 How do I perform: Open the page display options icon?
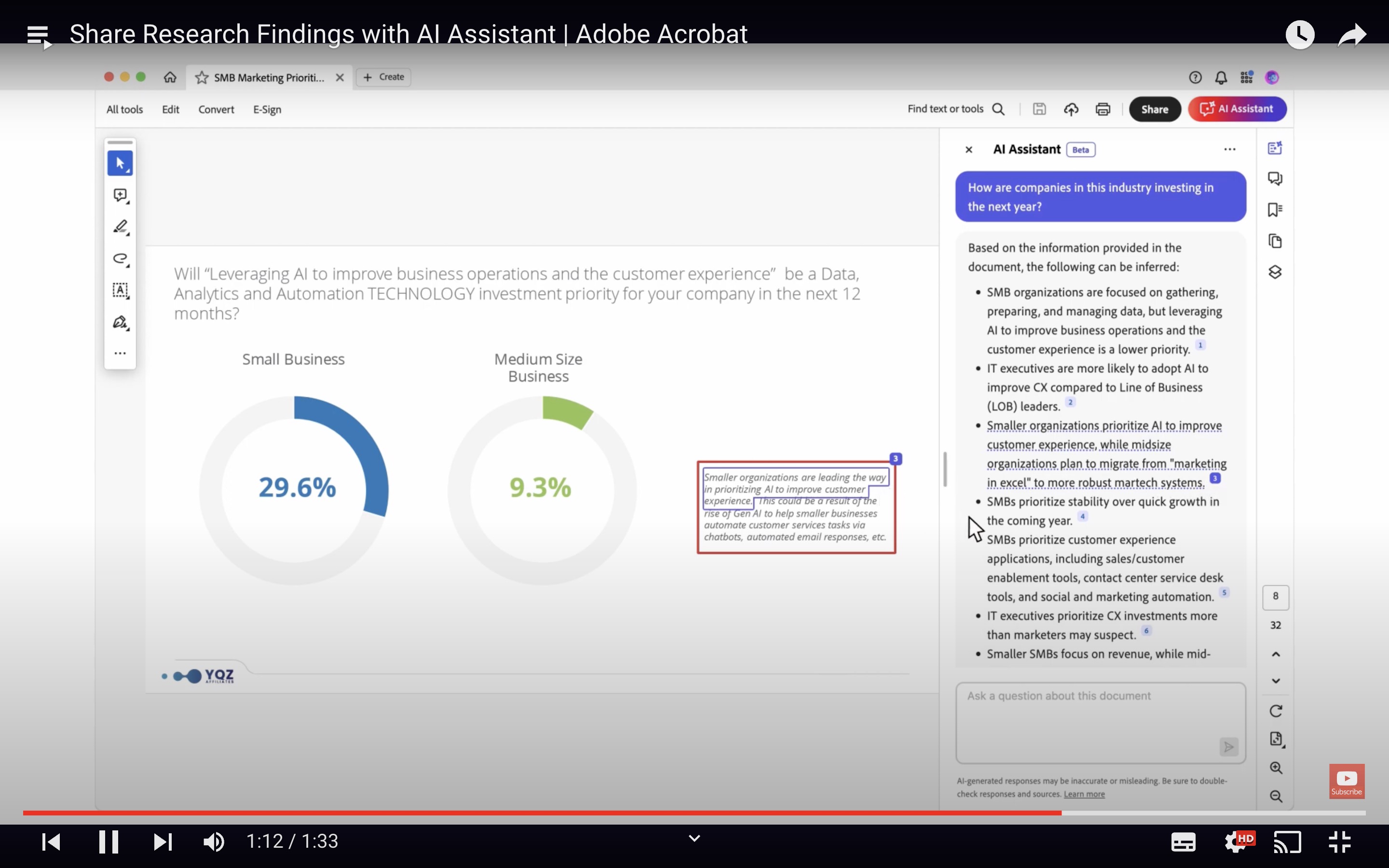point(1276,739)
